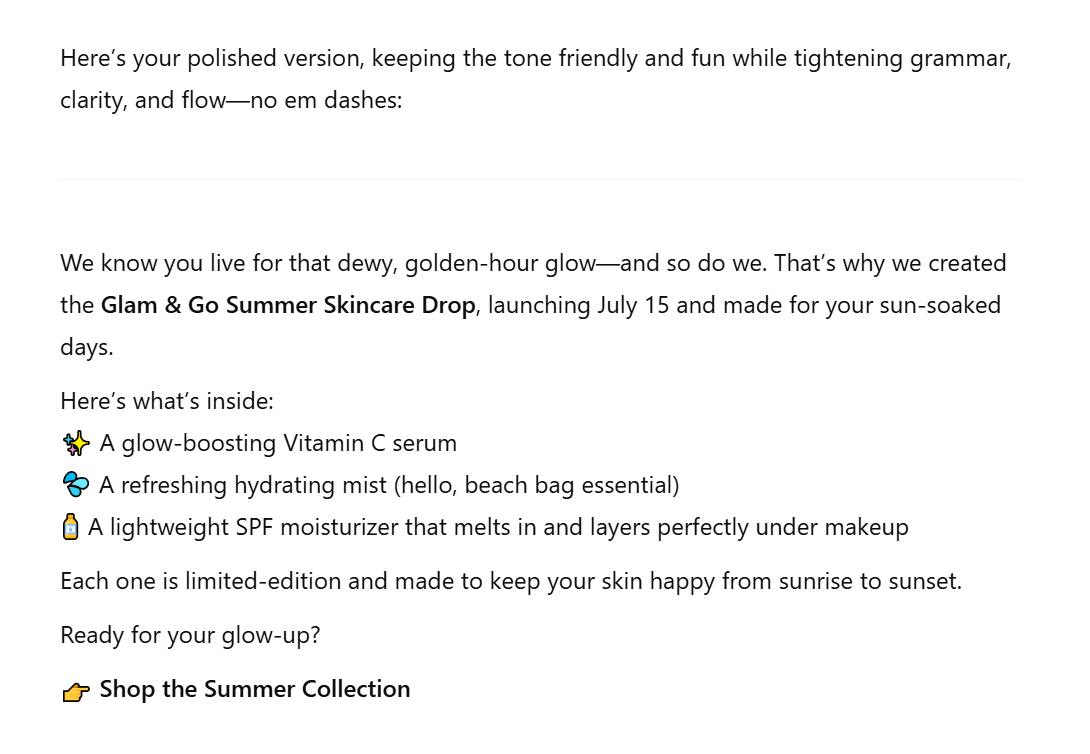The image size is (1090, 754).
Task: Click the 'Here's what's inside:' line
Action: coord(167,401)
